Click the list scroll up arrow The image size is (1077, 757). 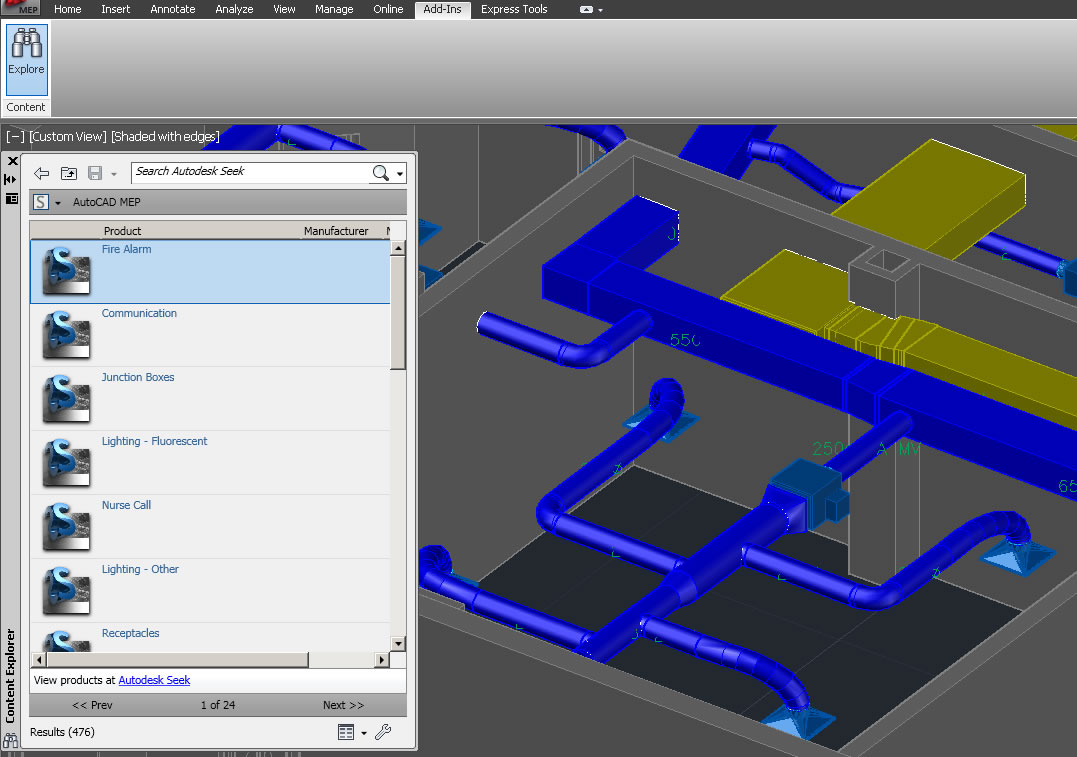tap(398, 248)
